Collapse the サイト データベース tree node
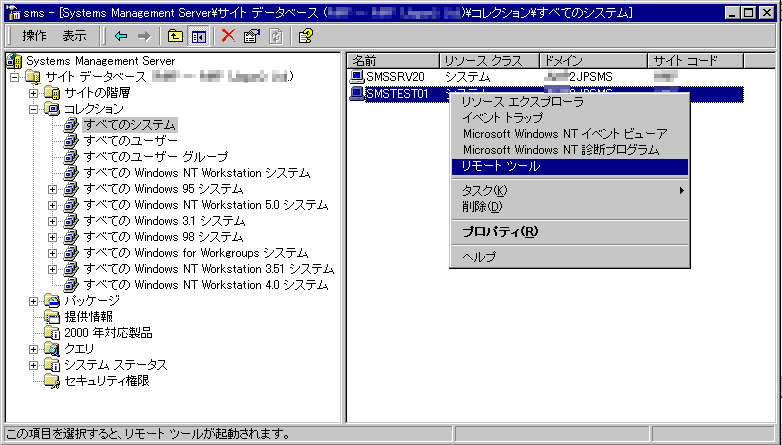This screenshot has height=445, width=782. point(14,77)
